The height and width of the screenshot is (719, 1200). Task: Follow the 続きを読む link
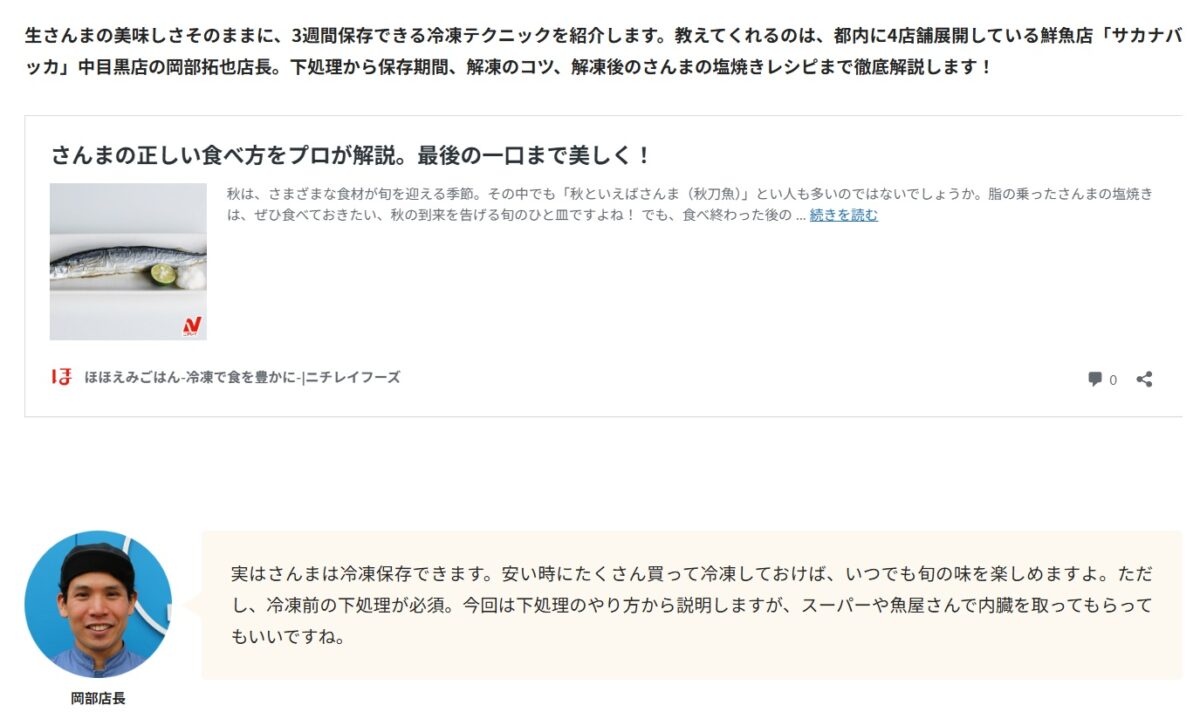[x=844, y=215]
